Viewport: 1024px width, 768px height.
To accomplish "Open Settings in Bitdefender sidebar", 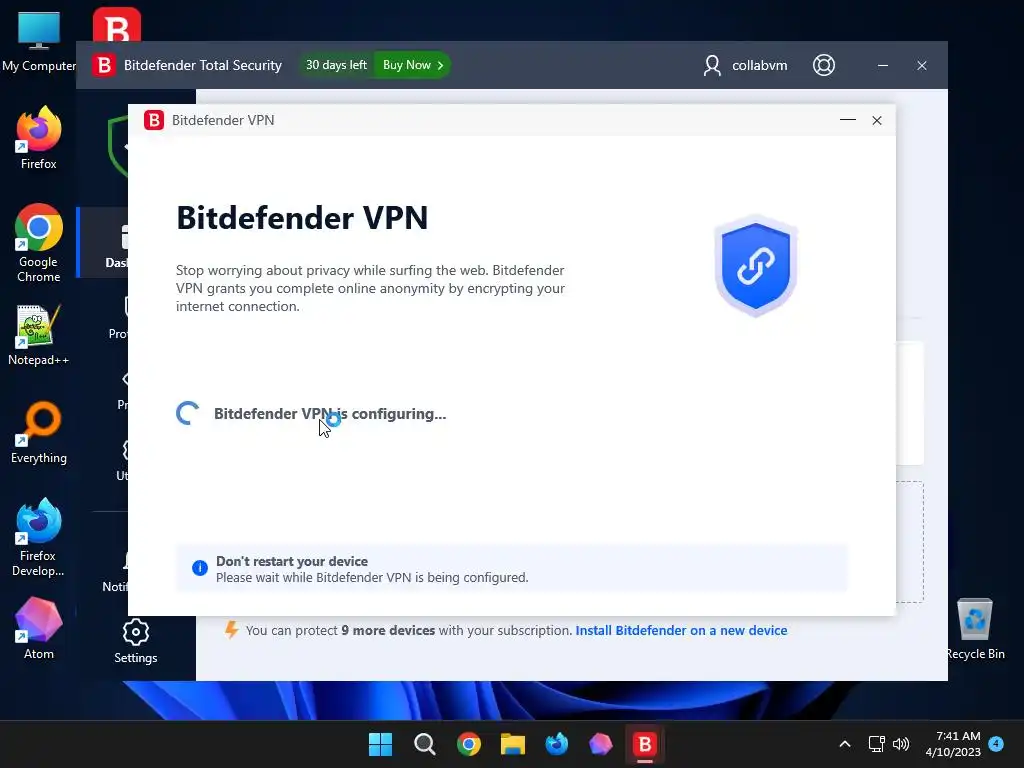I will [136, 641].
